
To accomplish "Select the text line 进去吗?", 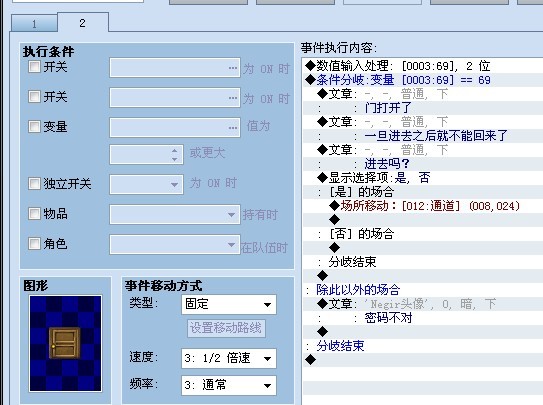I will pos(423,164).
